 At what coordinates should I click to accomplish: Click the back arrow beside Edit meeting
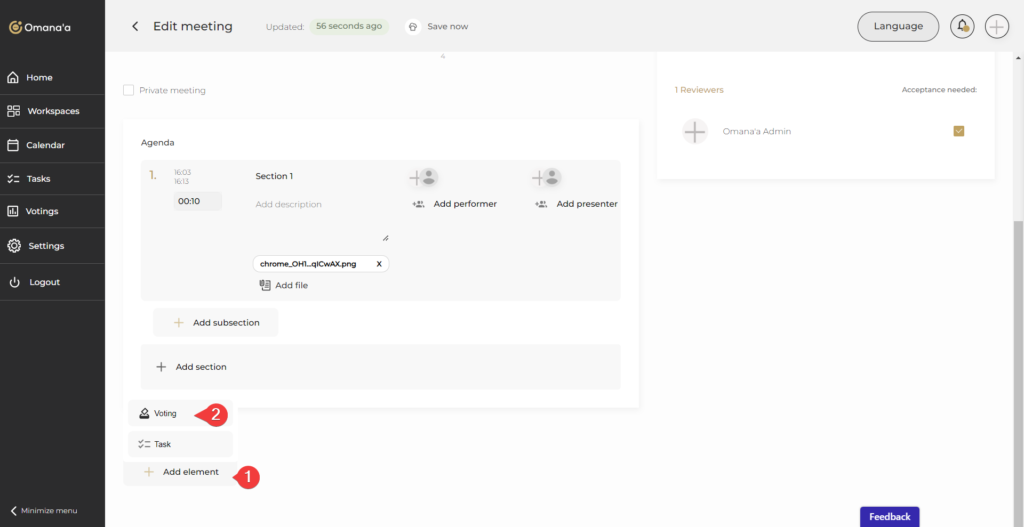pos(135,26)
